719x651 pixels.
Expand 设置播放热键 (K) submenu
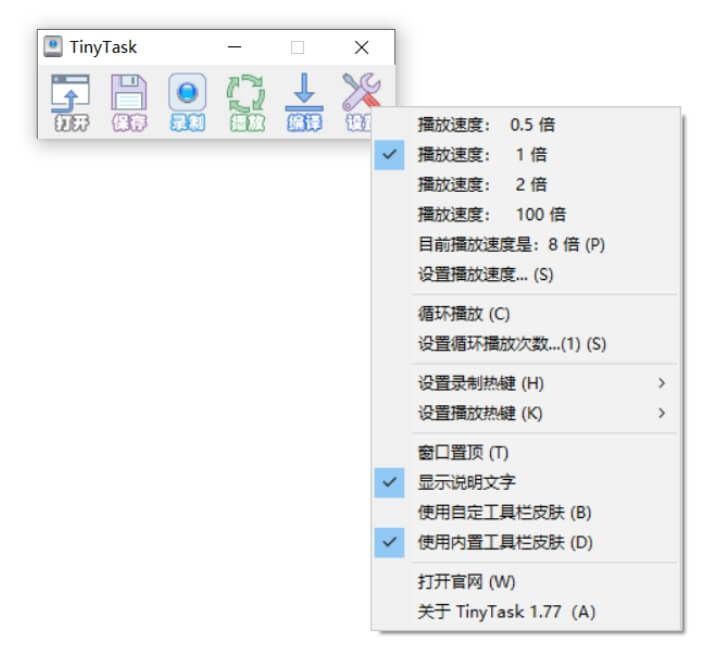tap(526, 414)
